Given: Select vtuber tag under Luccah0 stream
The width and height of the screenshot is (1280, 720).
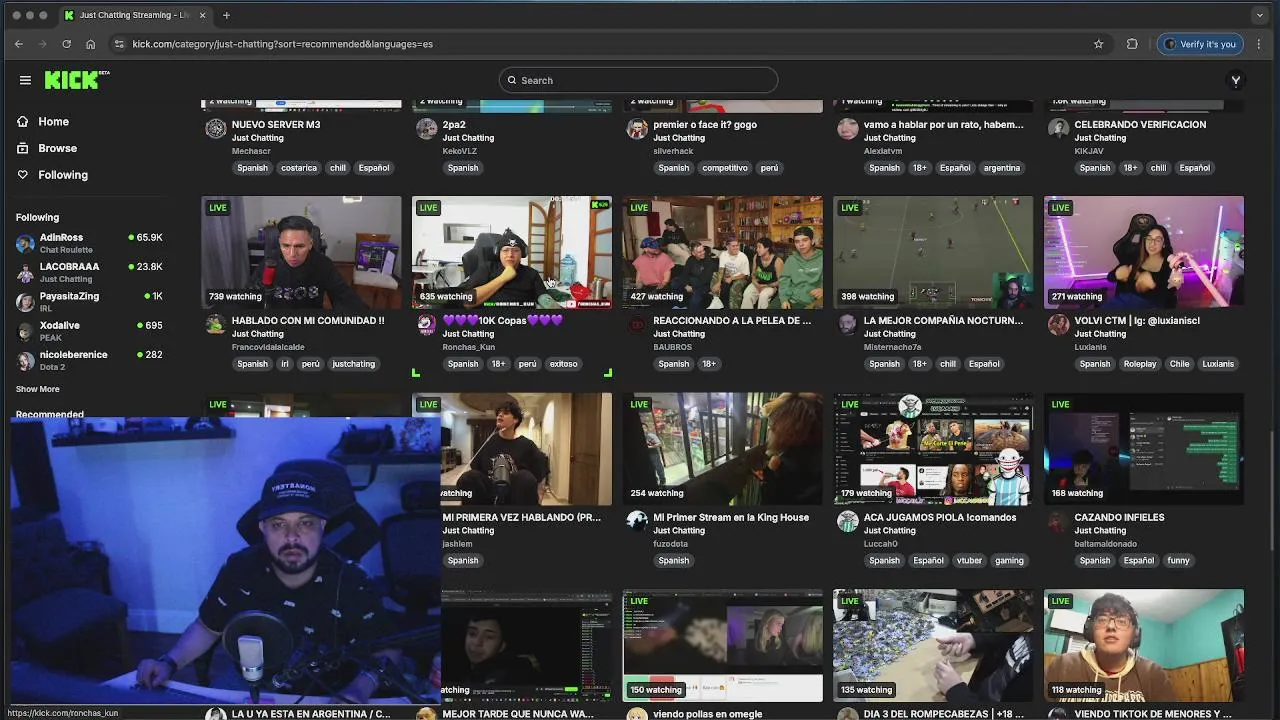Looking at the screenshot, I should pos(969,561).
